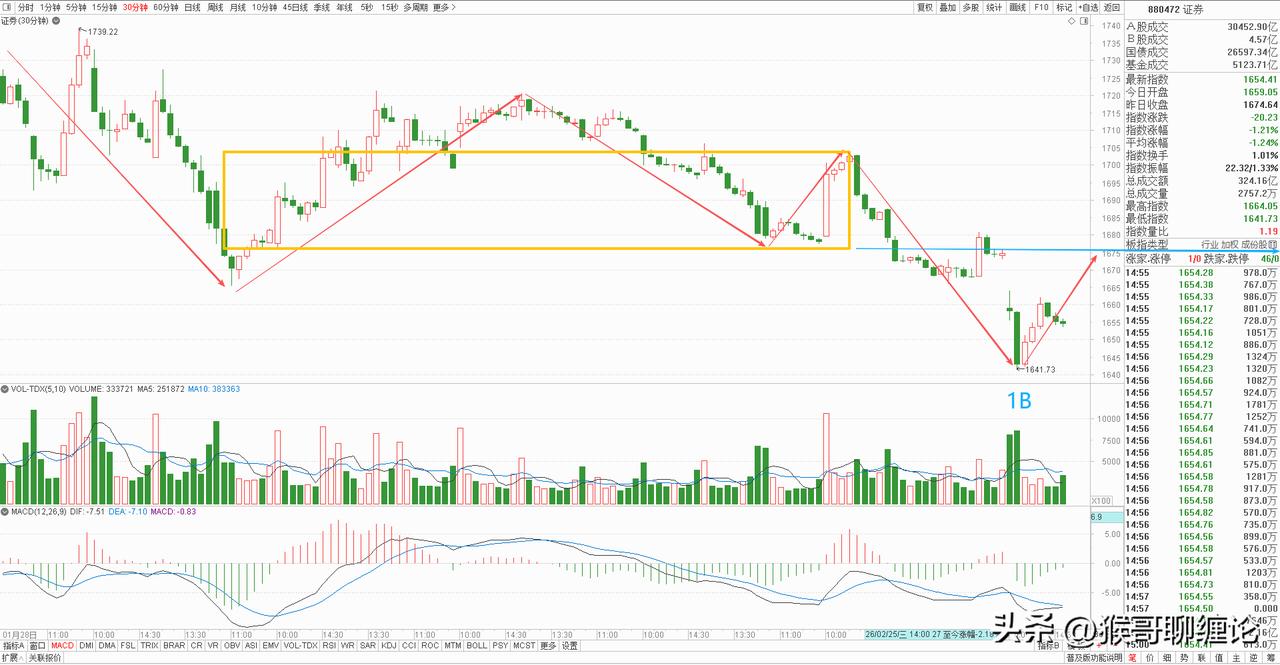Viewport: 1280px width, 665px height.
Task: Select the 15分钟 period
Action: click(104, 7)
